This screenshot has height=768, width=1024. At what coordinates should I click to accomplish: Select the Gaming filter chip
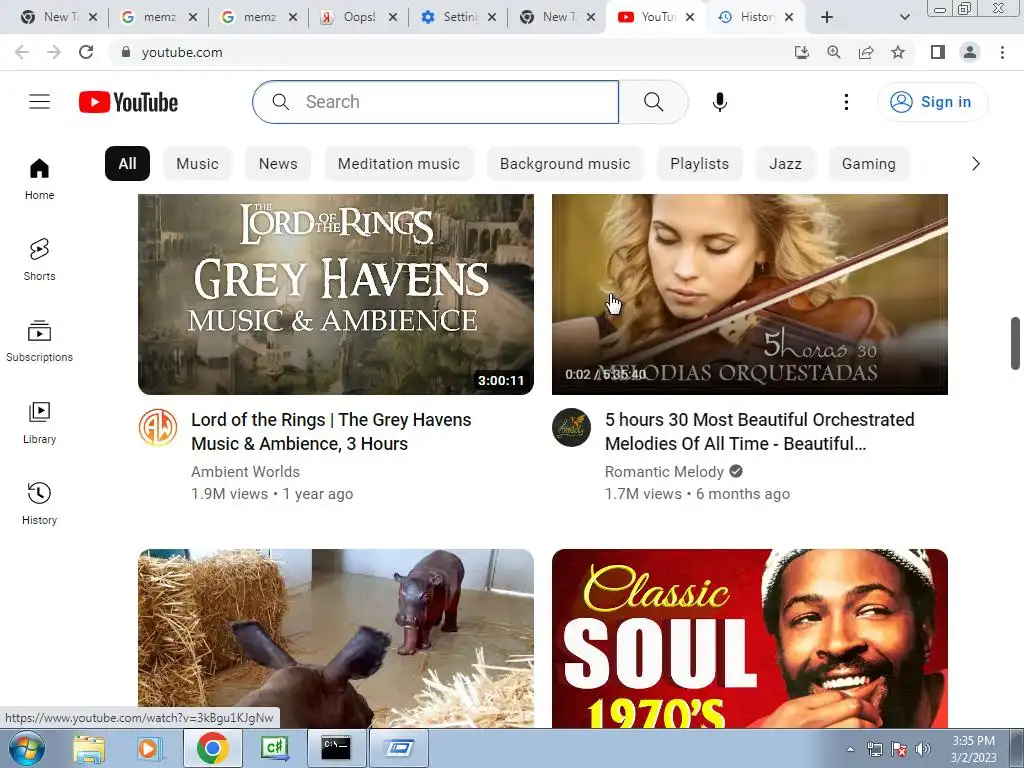click(869, 164)
